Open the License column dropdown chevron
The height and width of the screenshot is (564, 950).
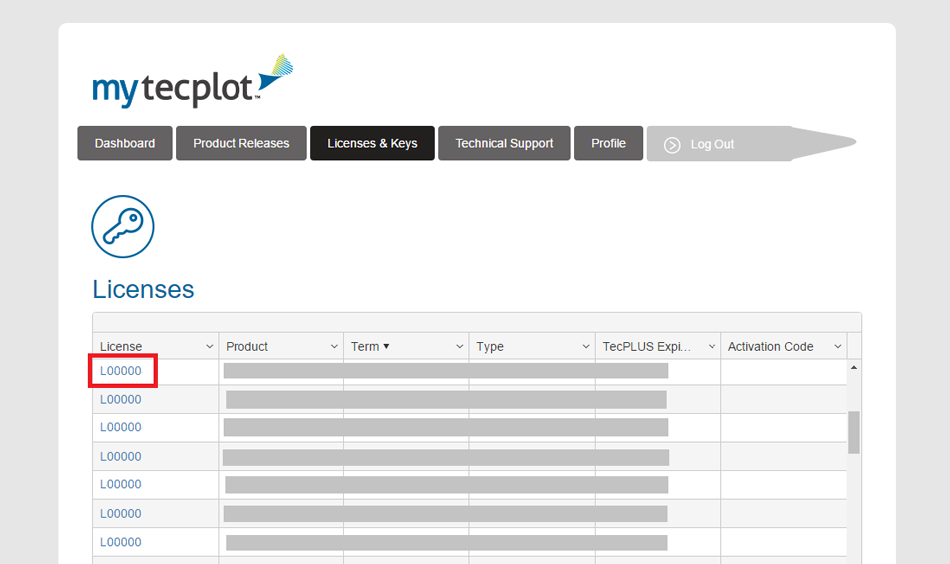coord(210,347)
